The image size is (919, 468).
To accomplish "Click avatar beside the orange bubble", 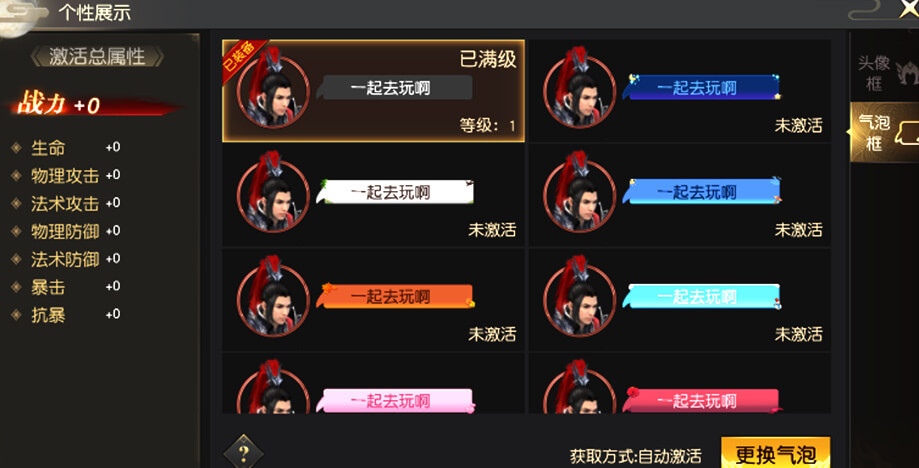I will tap(273, 299).
